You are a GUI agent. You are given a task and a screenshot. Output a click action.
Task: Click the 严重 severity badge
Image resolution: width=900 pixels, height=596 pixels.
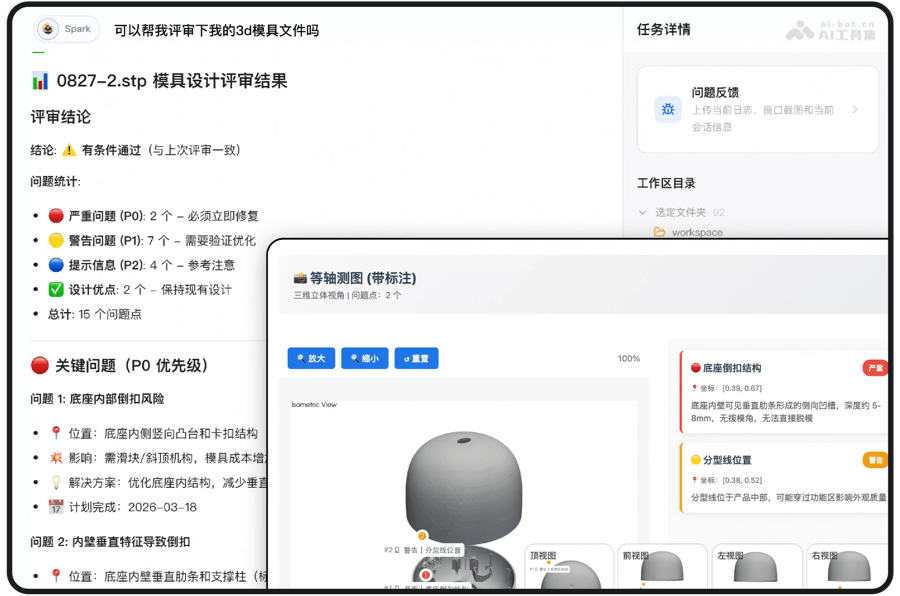[x=875, y=368]
